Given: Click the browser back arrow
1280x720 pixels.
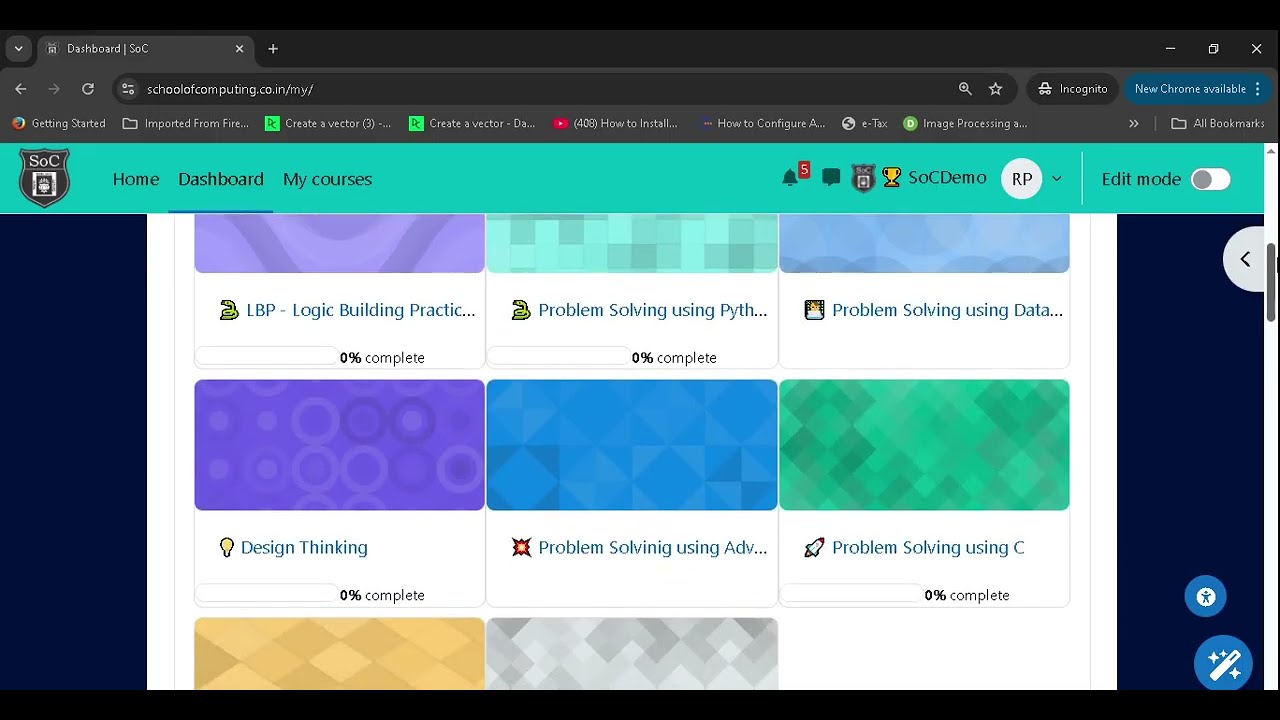Looking at the screenshot, I should [x=21, y=89].
